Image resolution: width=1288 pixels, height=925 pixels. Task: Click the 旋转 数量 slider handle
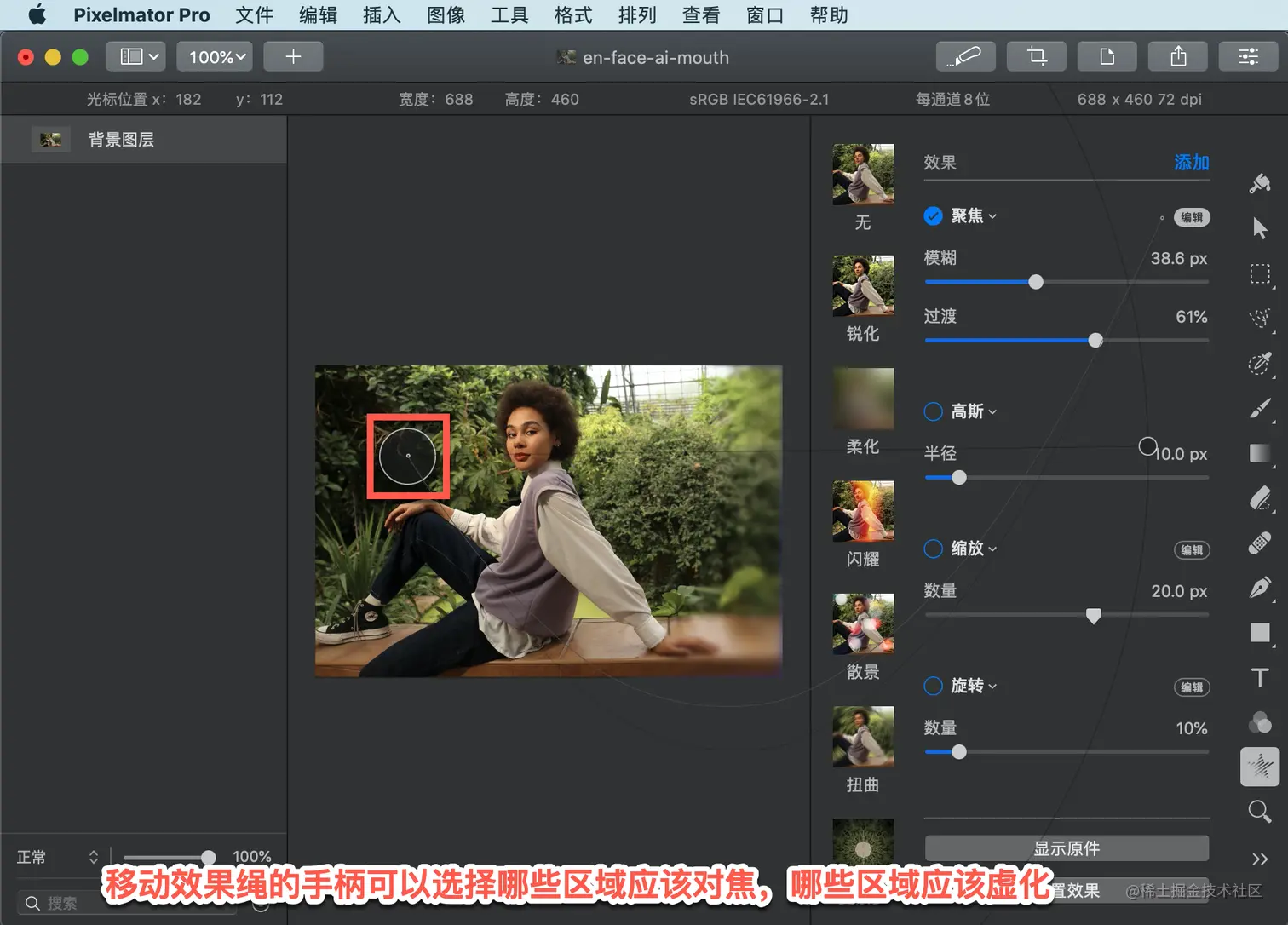[959, 752]
